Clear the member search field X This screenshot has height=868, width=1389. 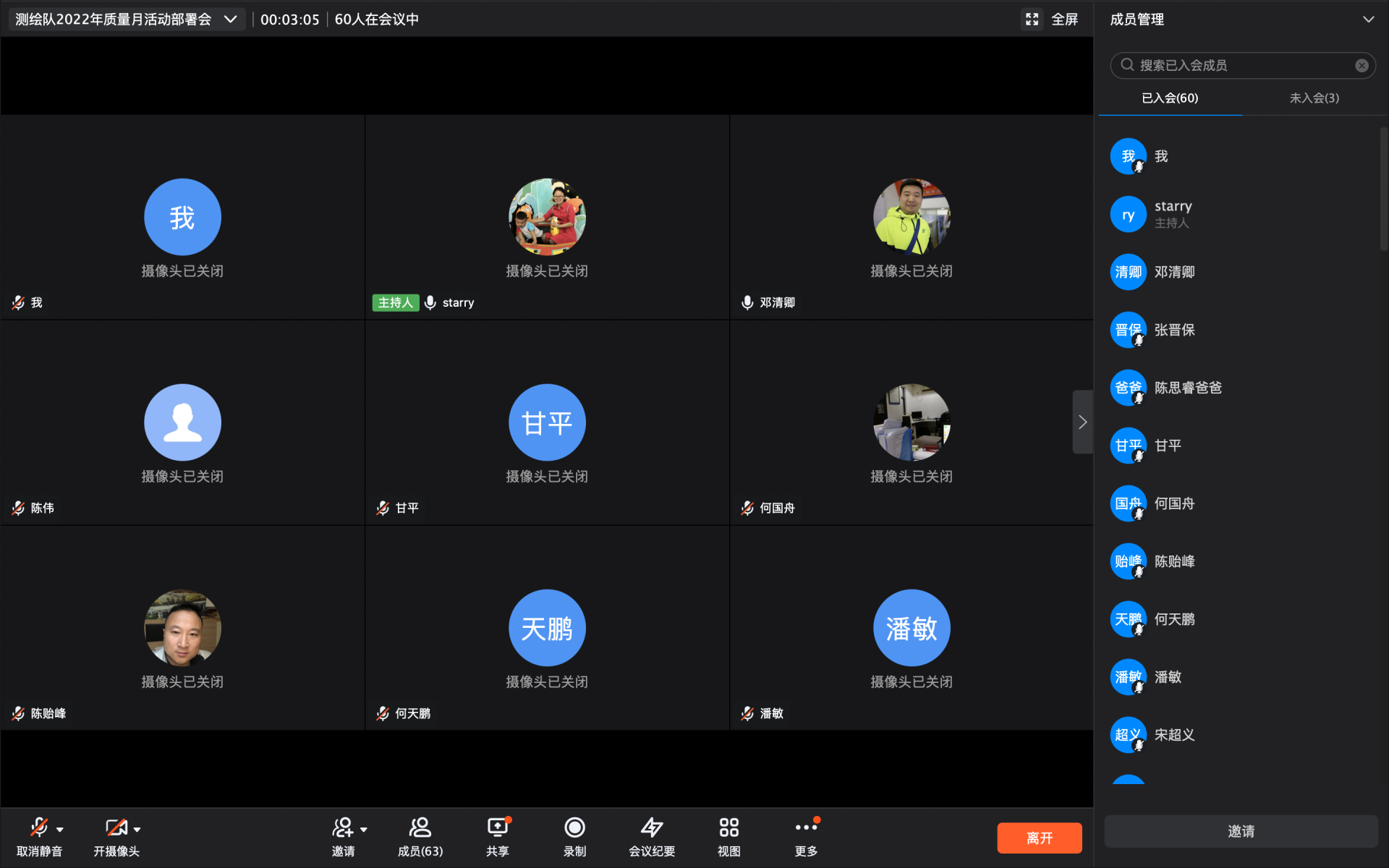click(x=1362, y=66)
